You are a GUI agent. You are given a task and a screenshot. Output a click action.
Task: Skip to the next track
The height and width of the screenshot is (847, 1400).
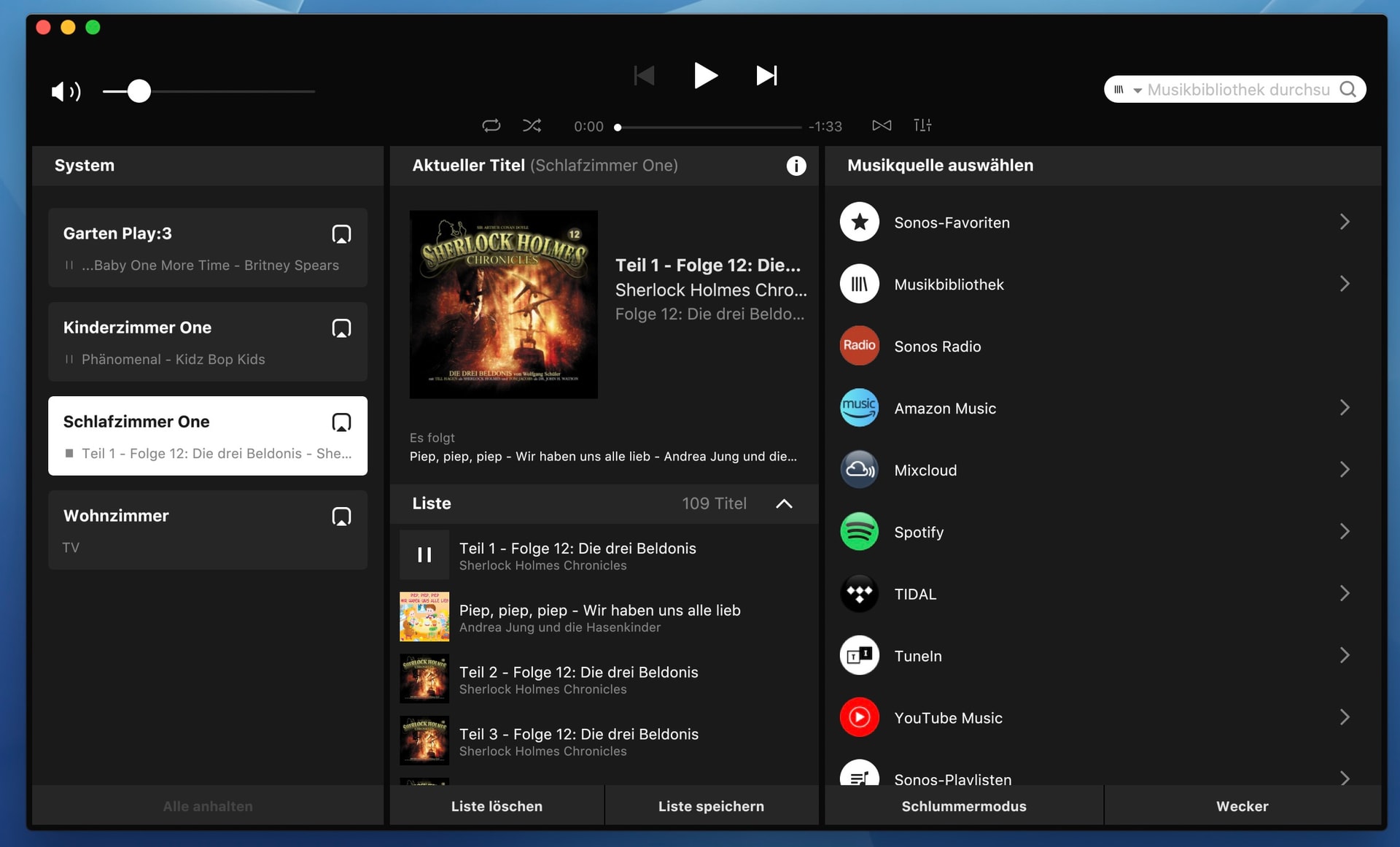pos(766,76)
